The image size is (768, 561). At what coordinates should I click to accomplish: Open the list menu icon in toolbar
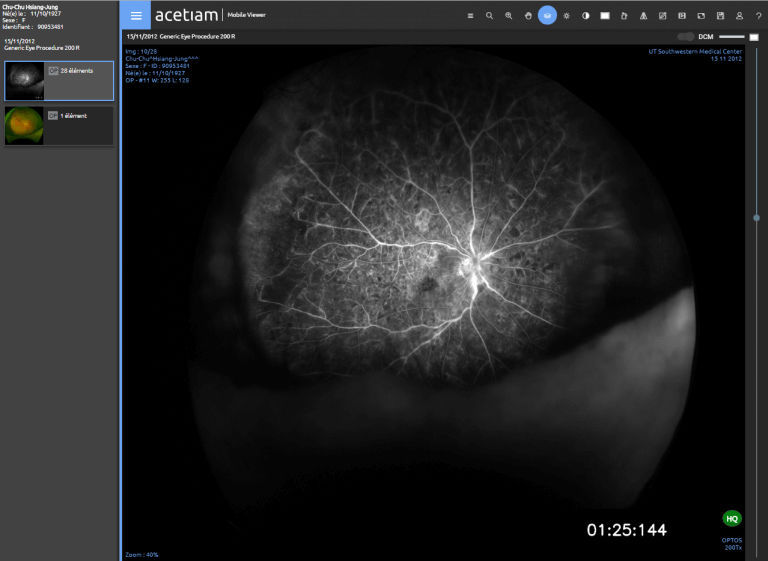470,16
